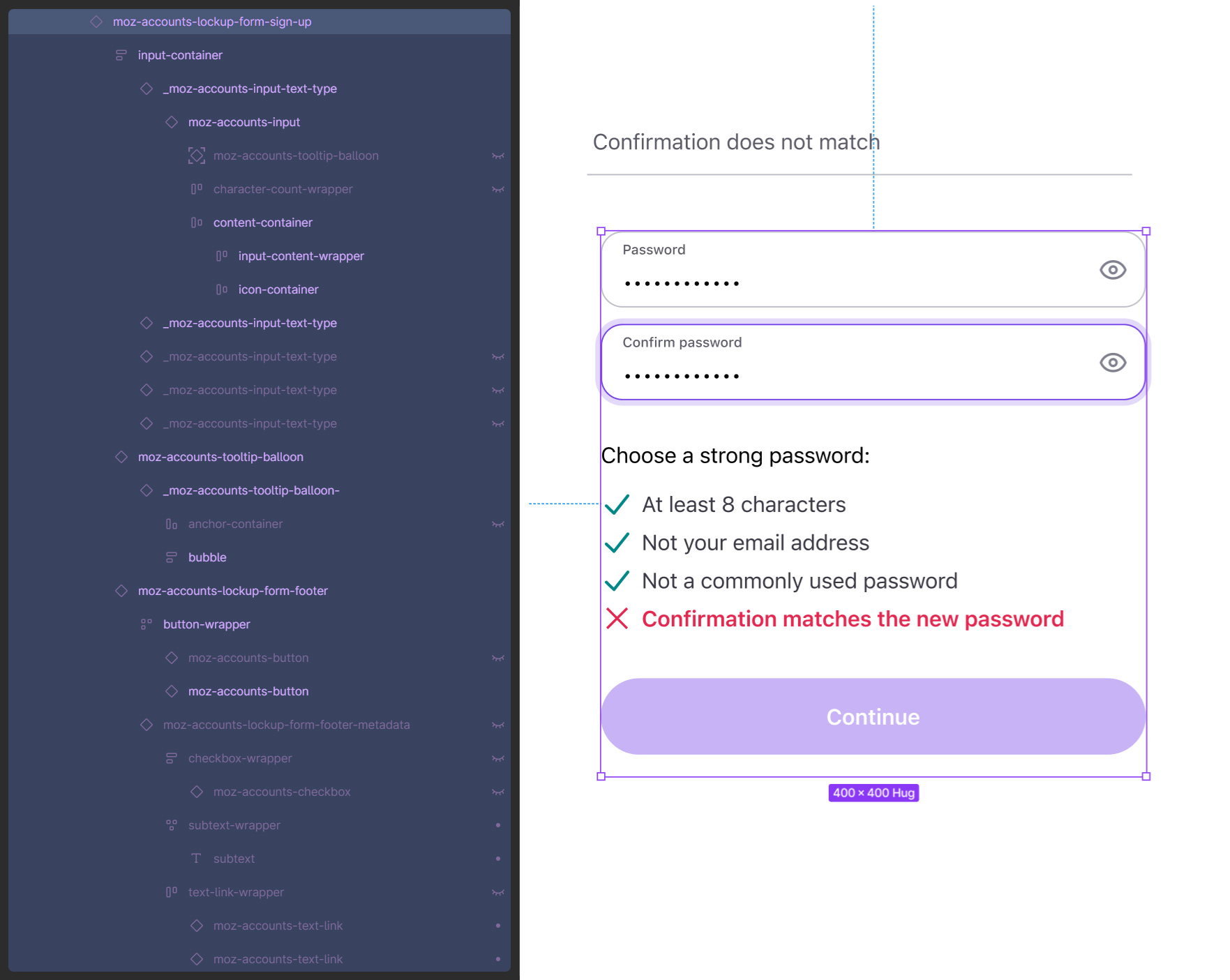
Task: Reveal password using Password field eye icon
Action: 1112,270
